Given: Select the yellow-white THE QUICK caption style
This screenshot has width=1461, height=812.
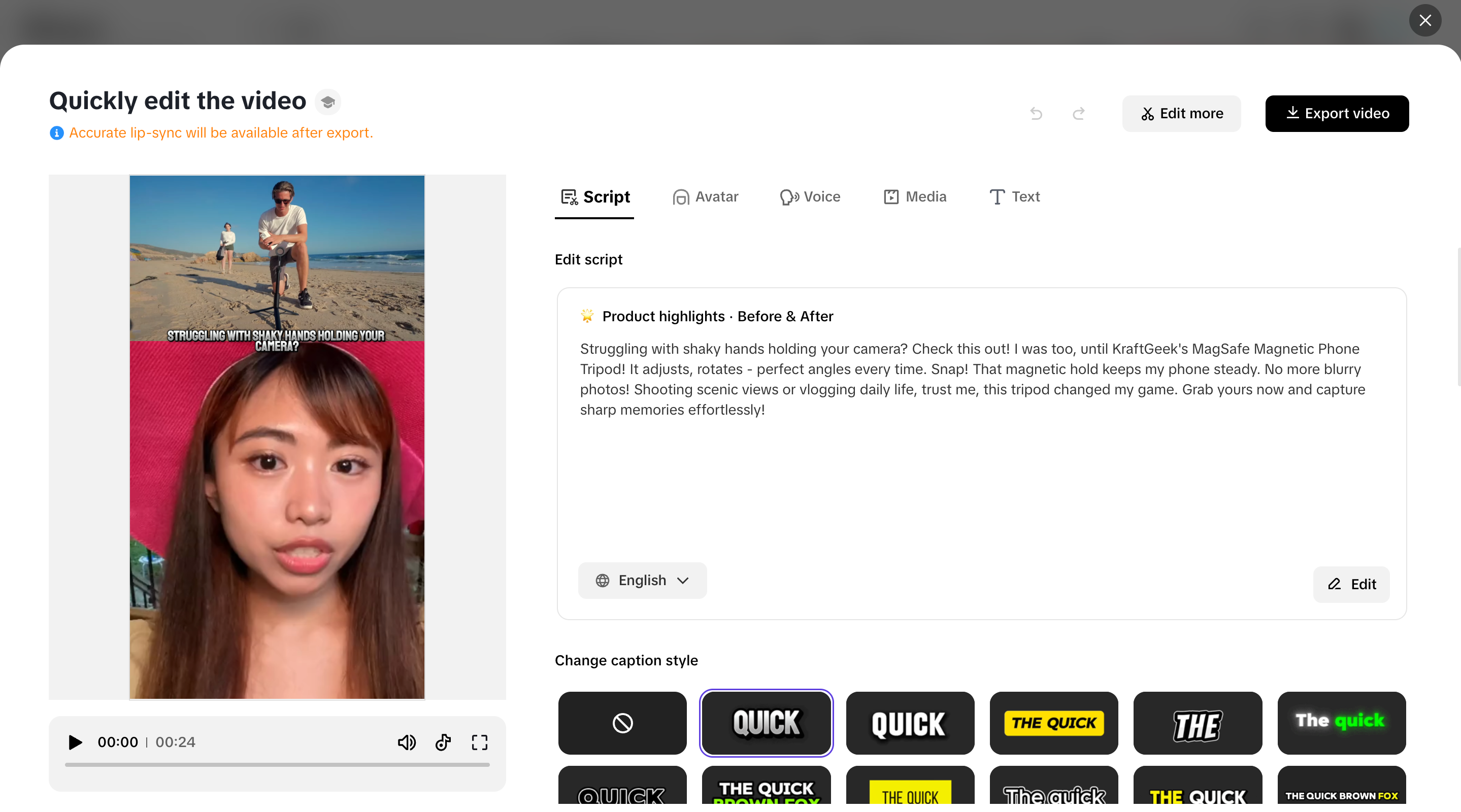Looking at the screenshot, I should 1198,785.
